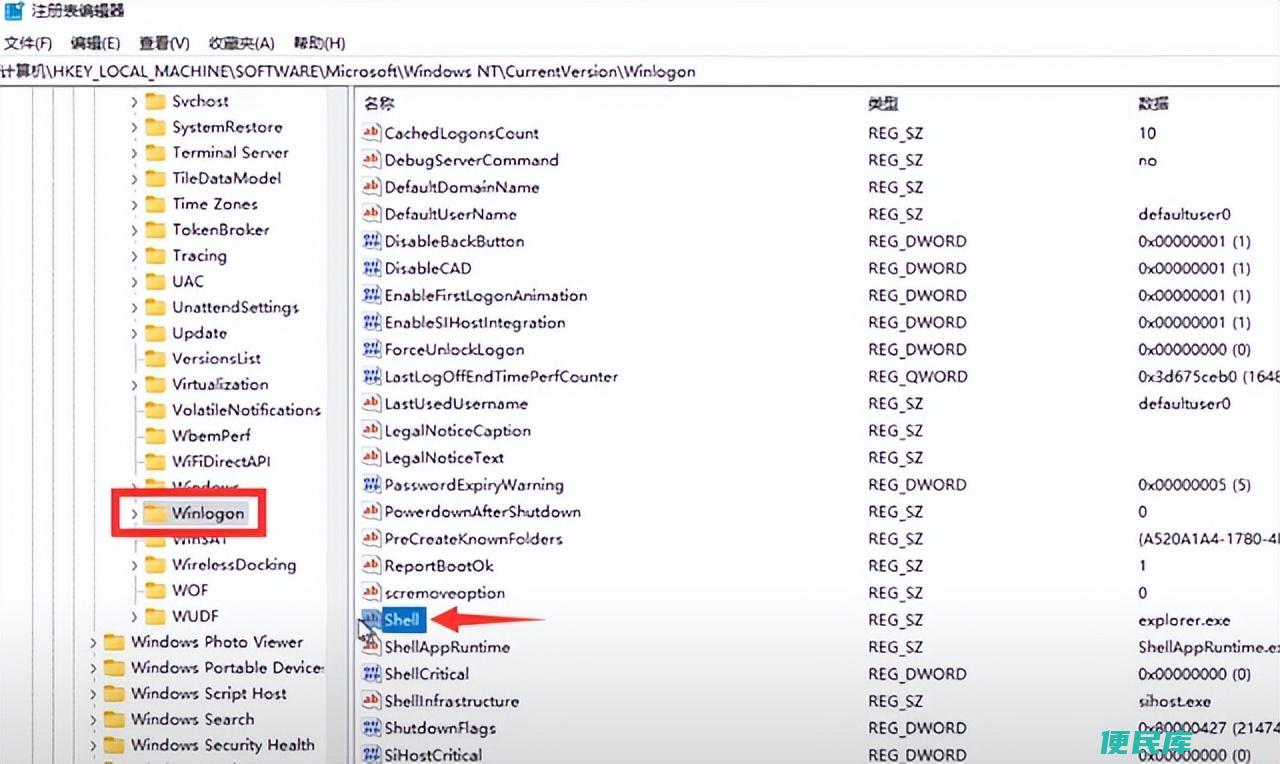This screenshot has height=764, width=1280.
Task: Select the VersionsList folder icon
Action: click(155, 358)
